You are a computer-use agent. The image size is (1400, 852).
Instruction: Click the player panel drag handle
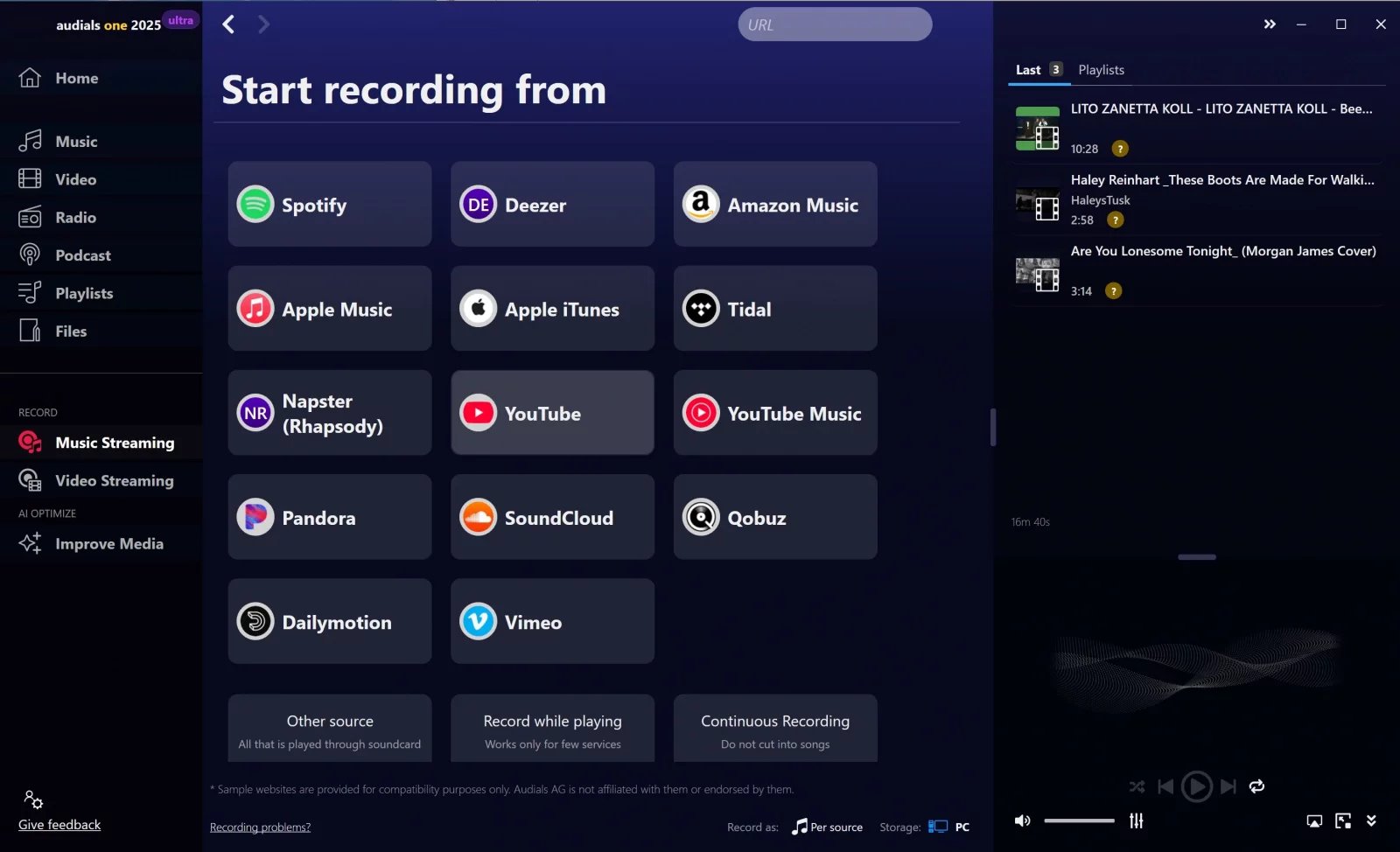[1197, 557]
